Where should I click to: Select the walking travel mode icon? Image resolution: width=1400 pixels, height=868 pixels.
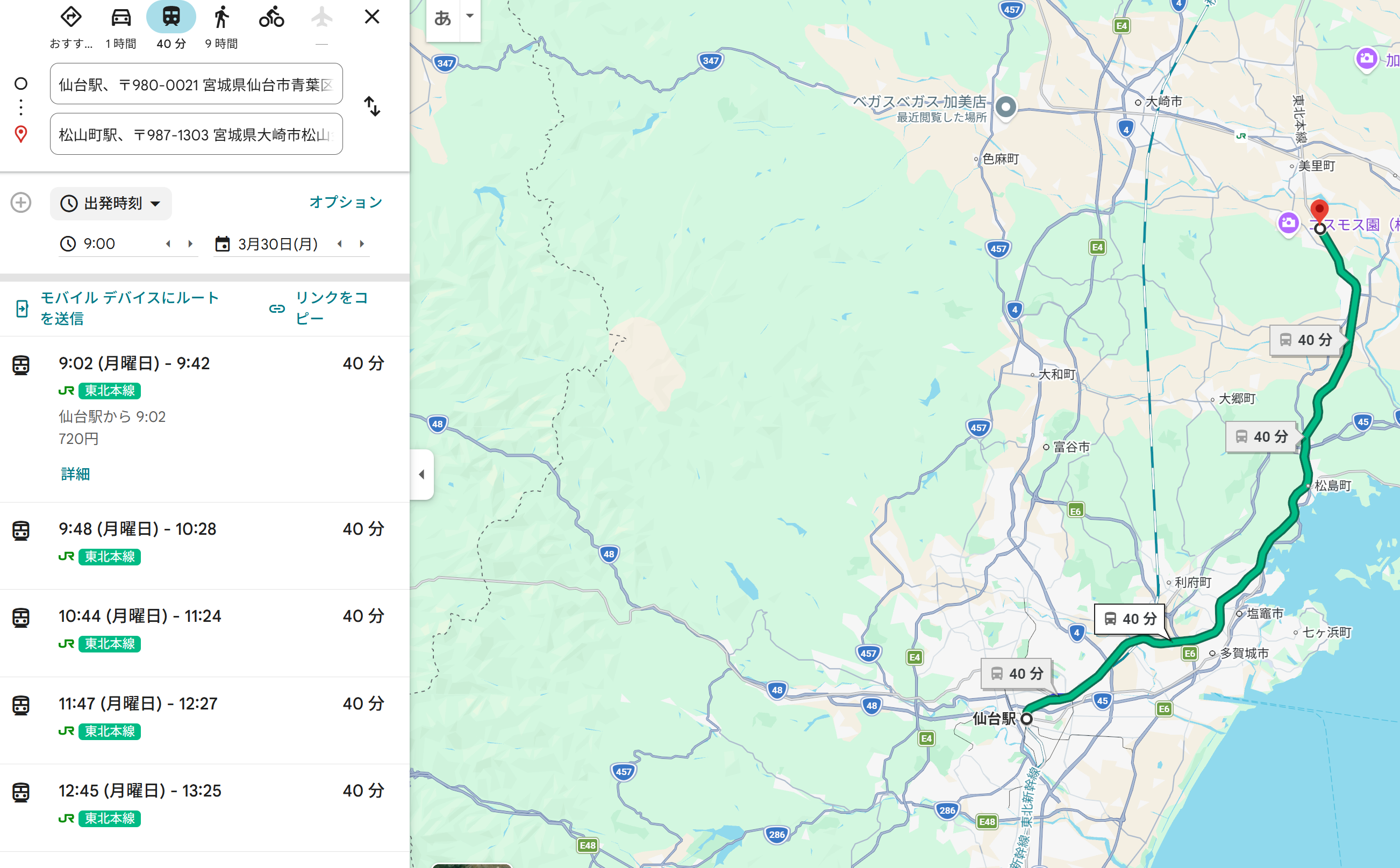(x=221, y=17)
